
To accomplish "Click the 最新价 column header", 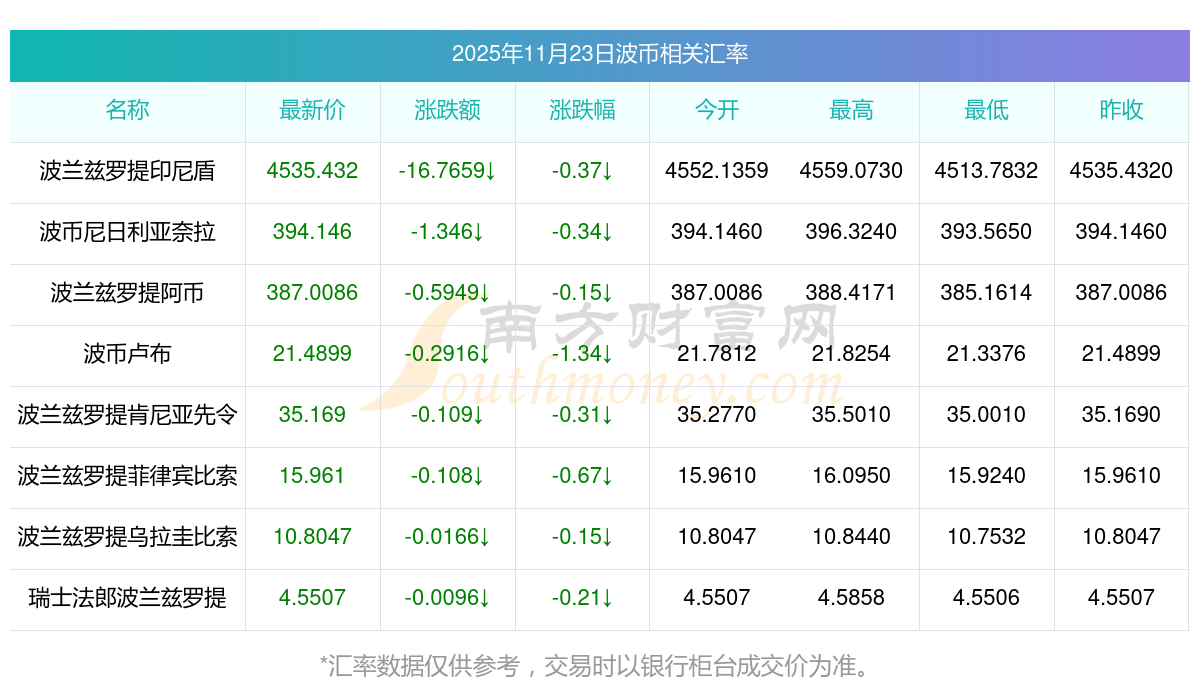I will click(312, 111).
